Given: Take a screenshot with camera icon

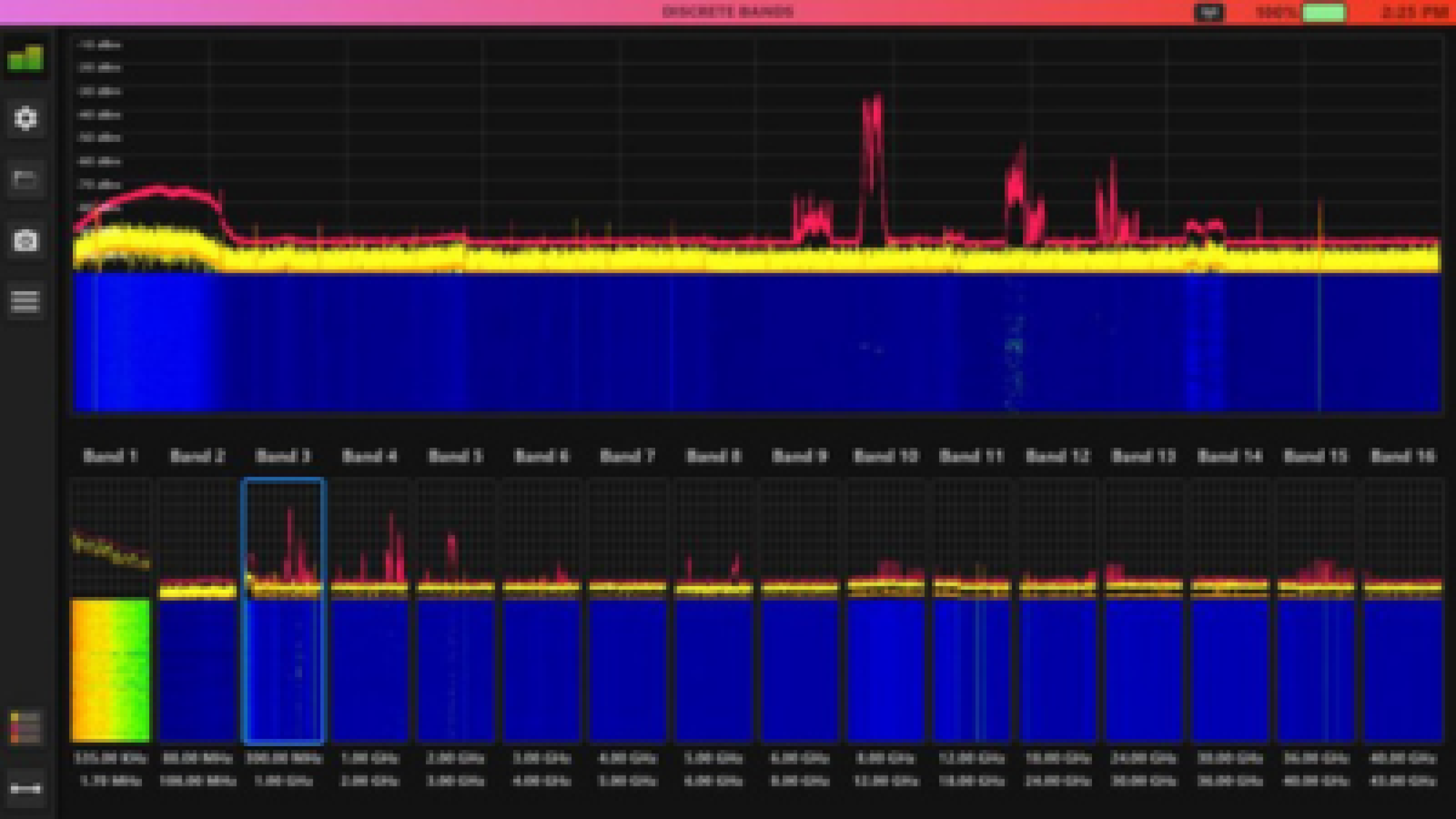Looking at the screenshot, I should (25, 241).
